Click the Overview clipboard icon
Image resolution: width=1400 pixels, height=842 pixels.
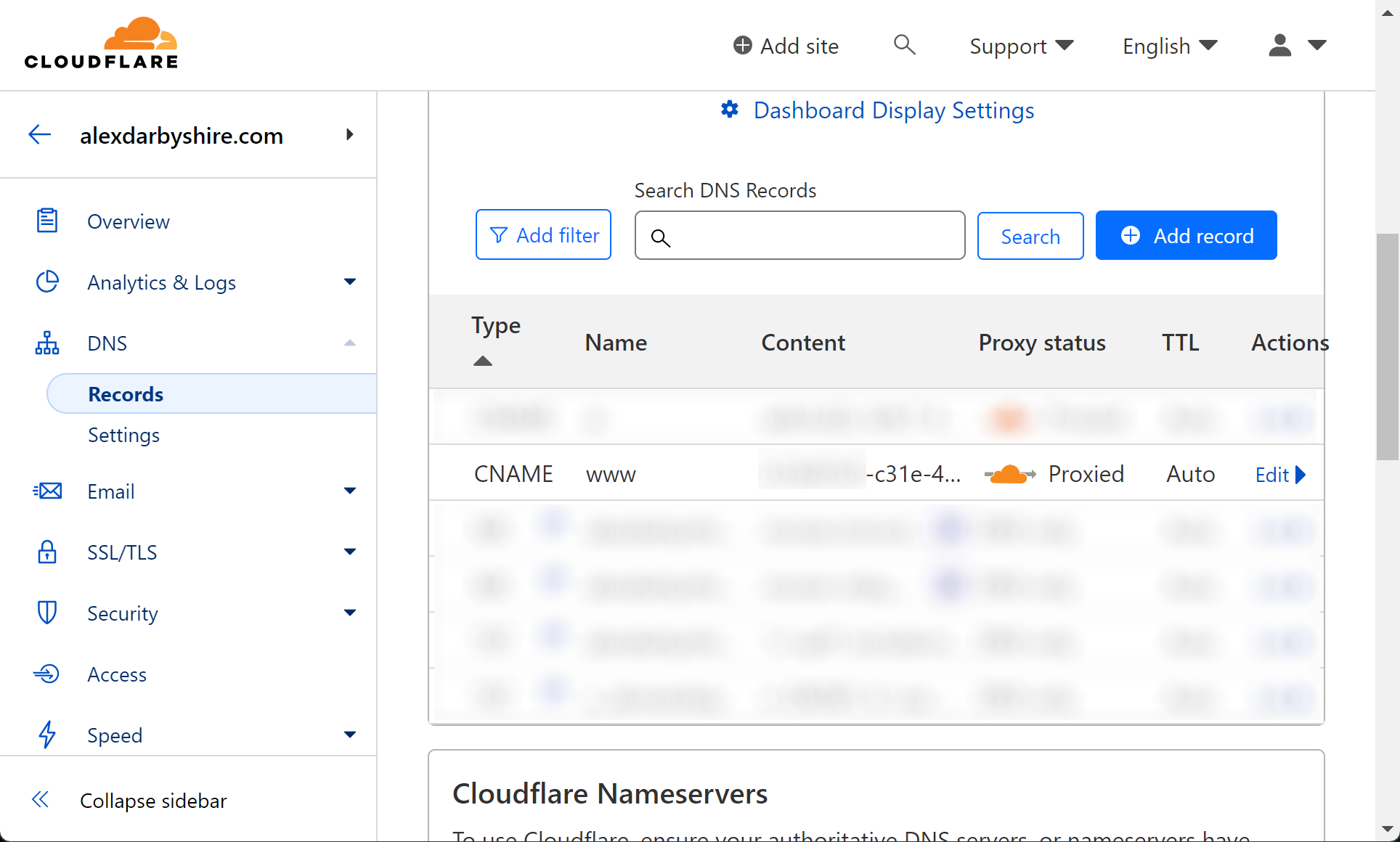(x=47, y=221)
